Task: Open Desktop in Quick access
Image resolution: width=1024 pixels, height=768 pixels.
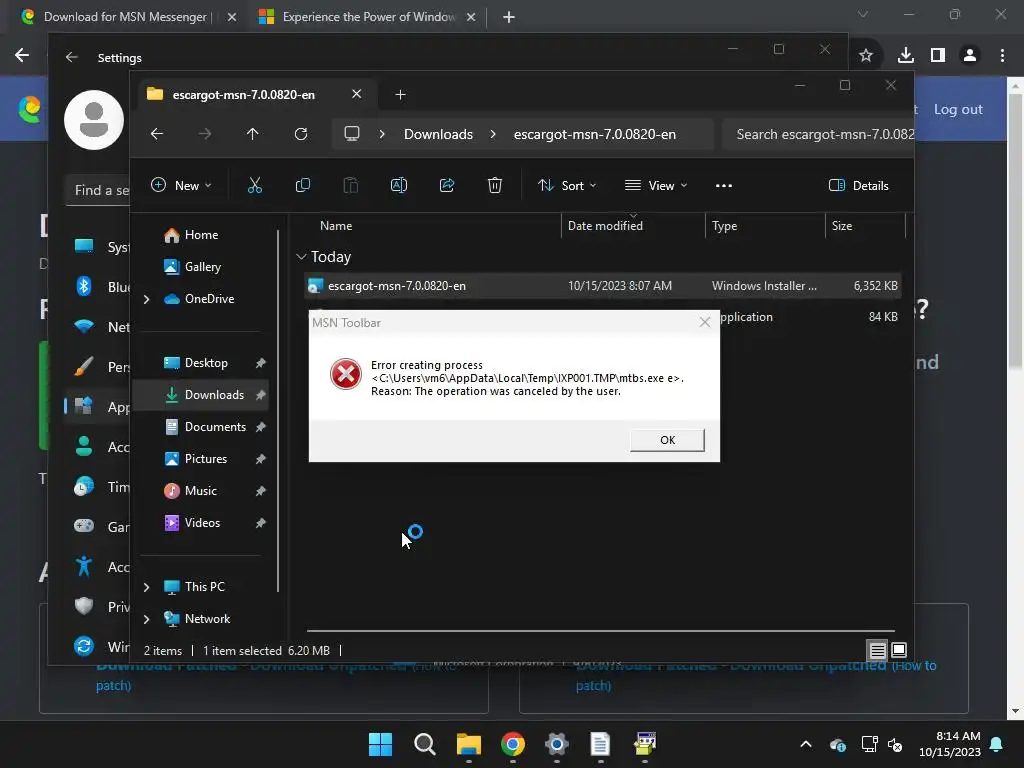Action: point(206,362)
